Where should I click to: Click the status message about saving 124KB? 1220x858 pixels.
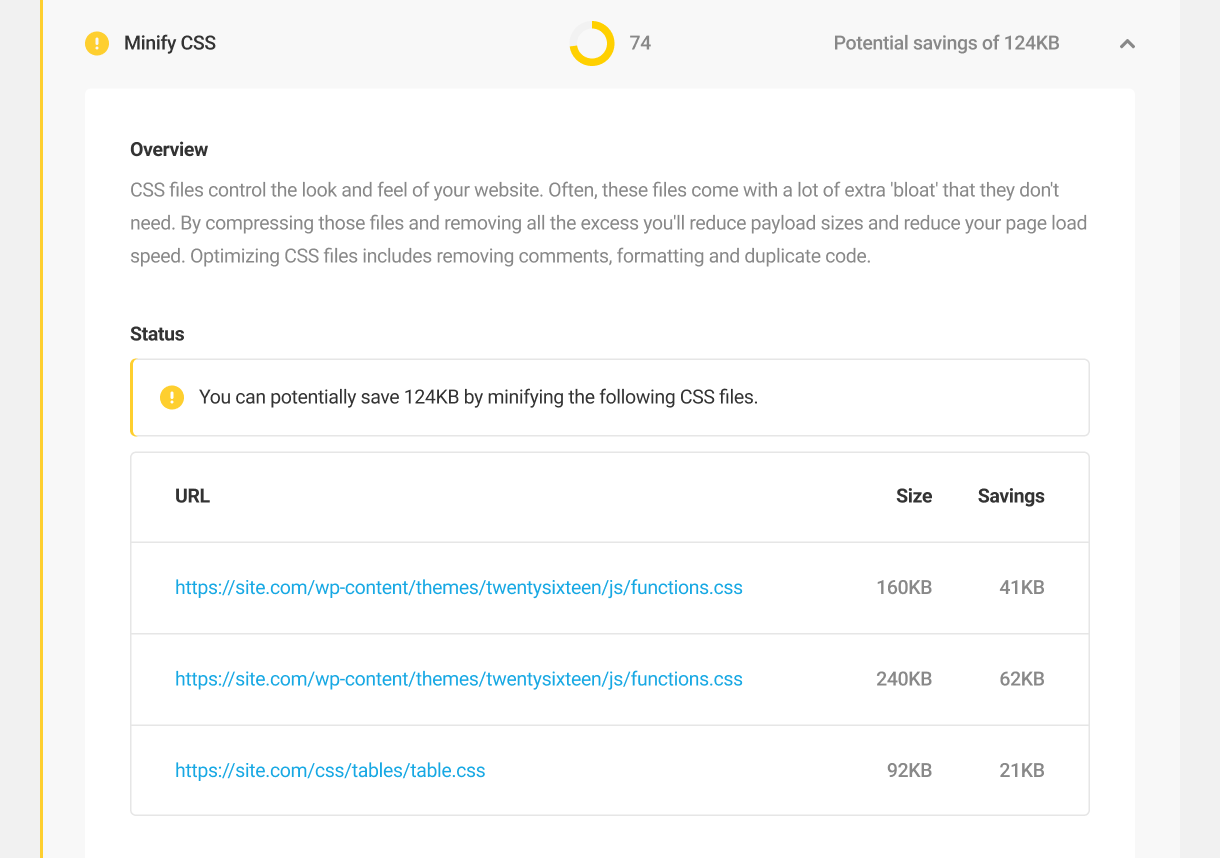pos(479,397)
